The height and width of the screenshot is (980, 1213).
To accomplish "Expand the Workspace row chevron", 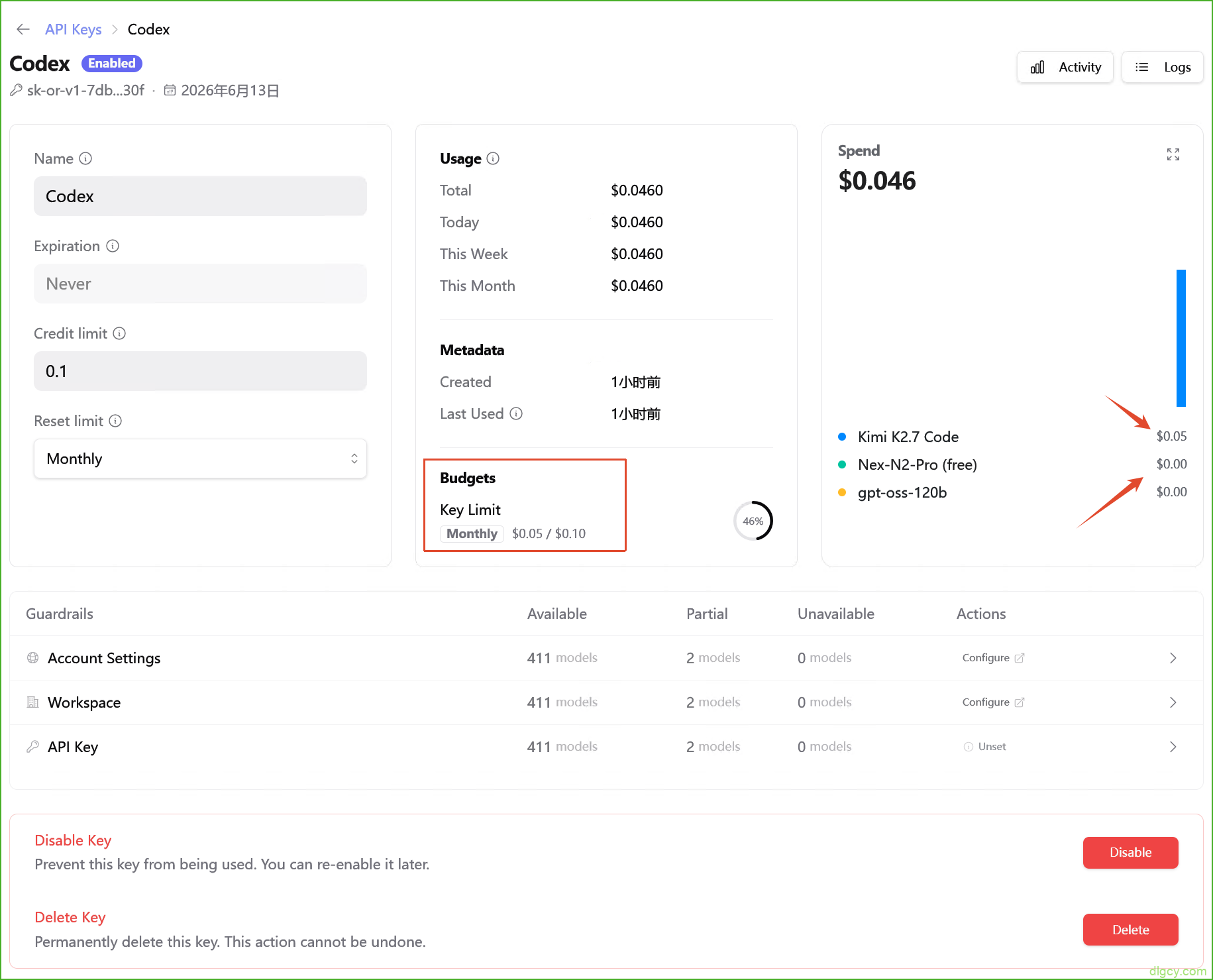I will 1173,702.
